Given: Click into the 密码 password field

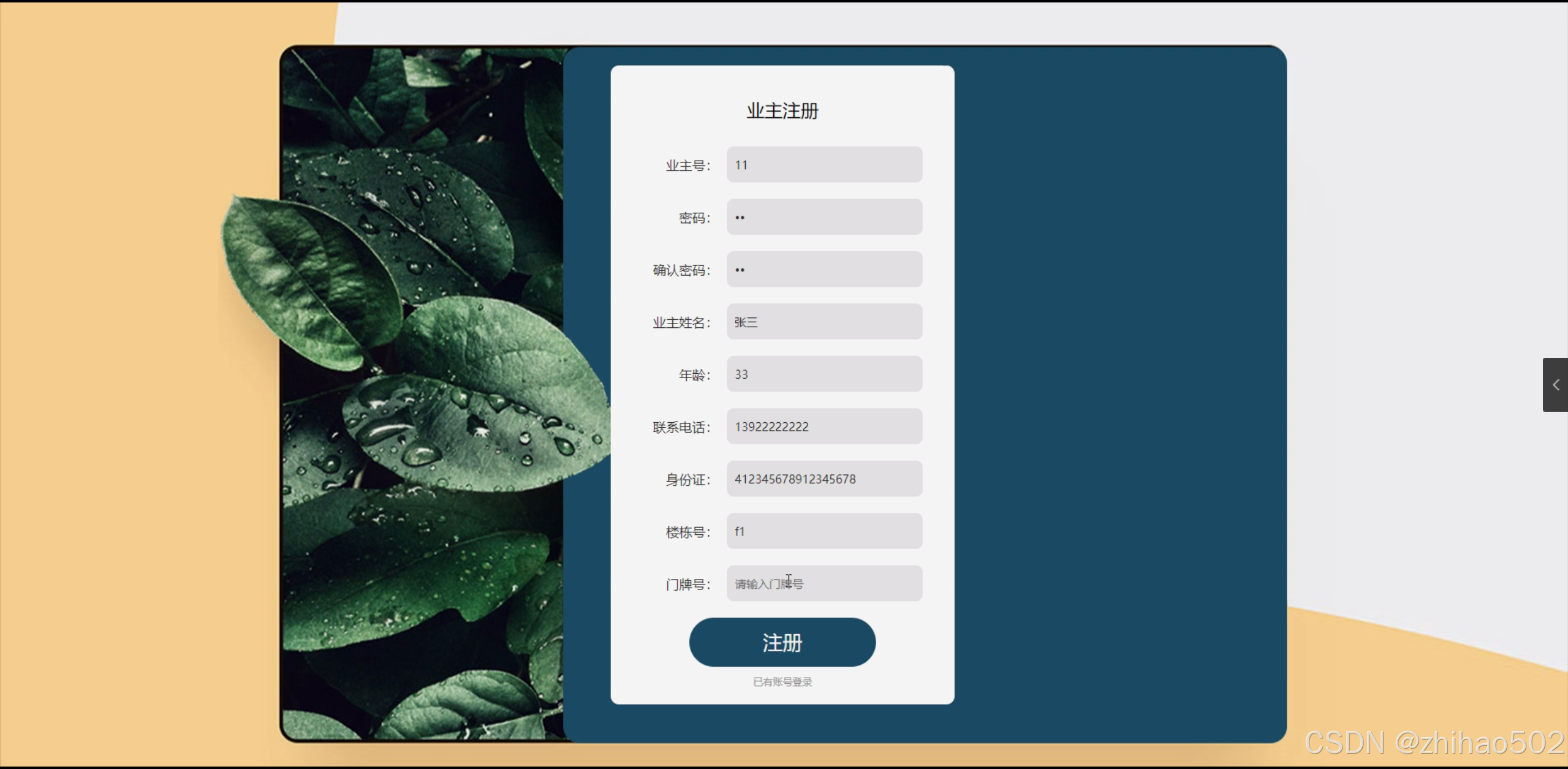Looking at the screenshot, I should pos(824,217).
